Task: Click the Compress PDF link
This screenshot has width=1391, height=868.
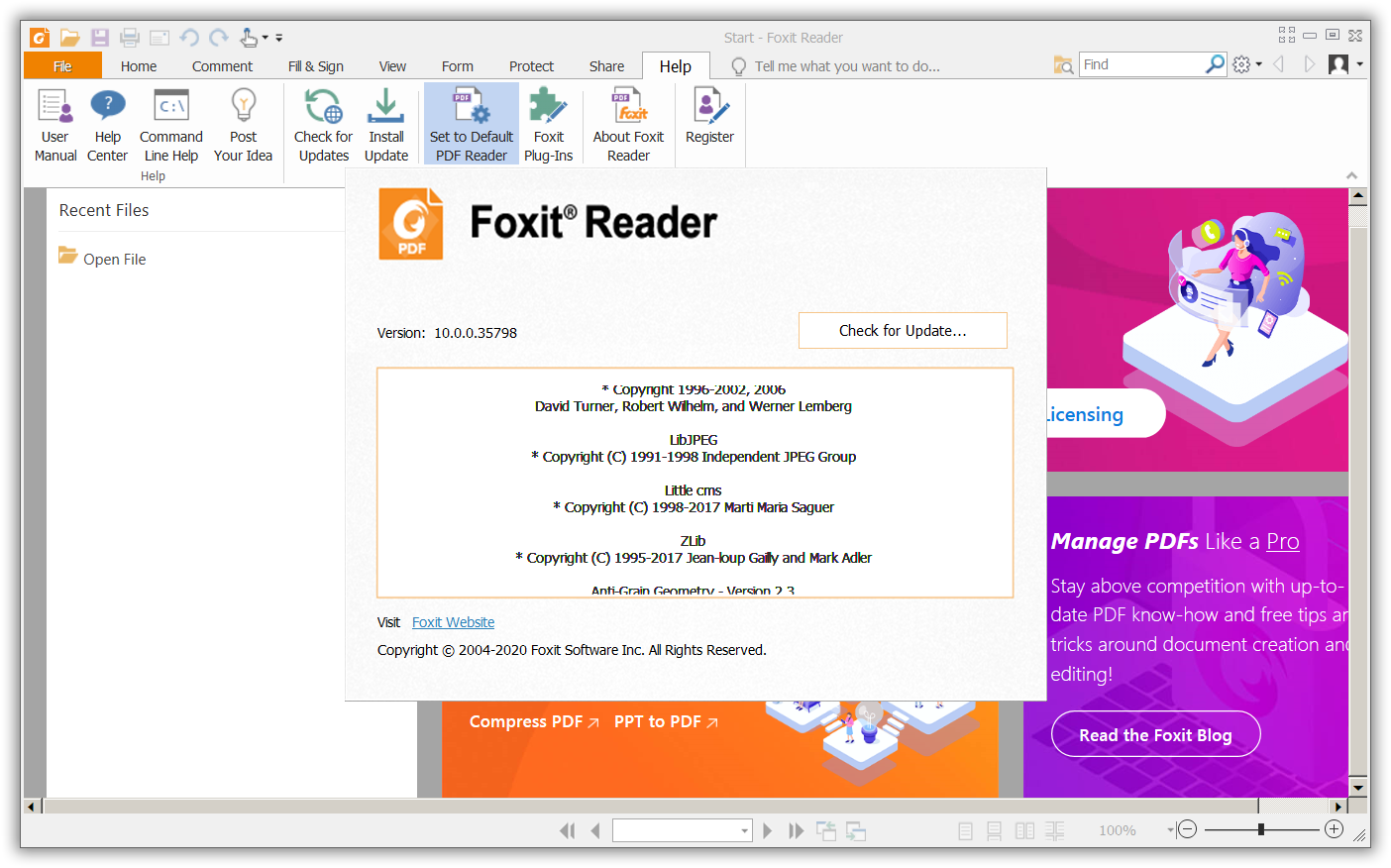Action: (534, 722)
